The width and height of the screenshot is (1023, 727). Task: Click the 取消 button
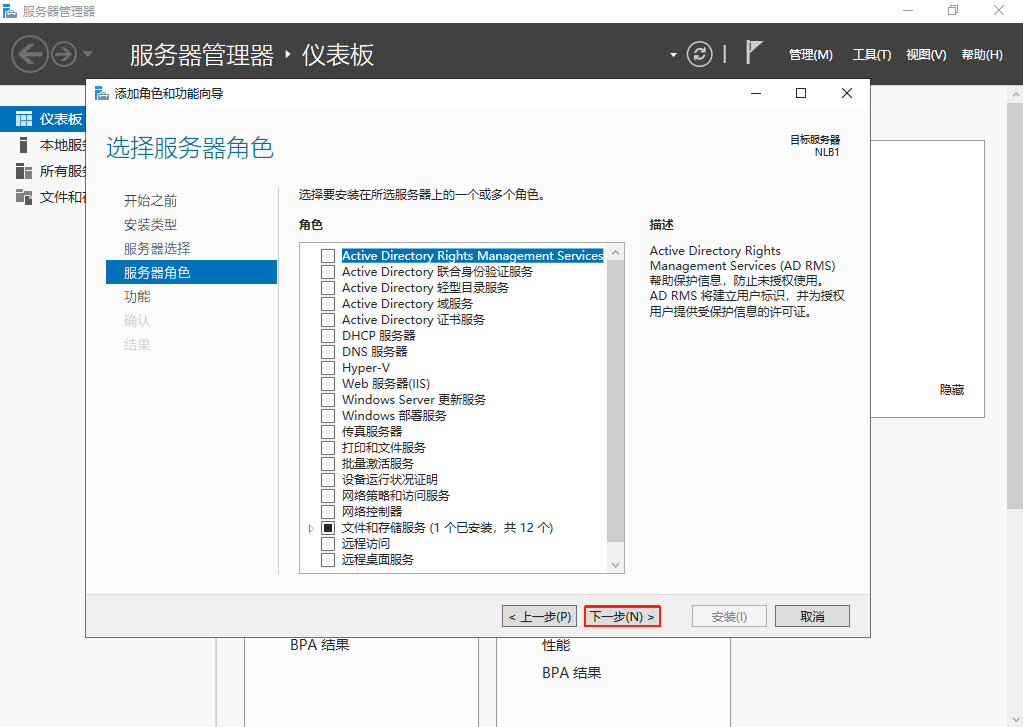(812, 617)
